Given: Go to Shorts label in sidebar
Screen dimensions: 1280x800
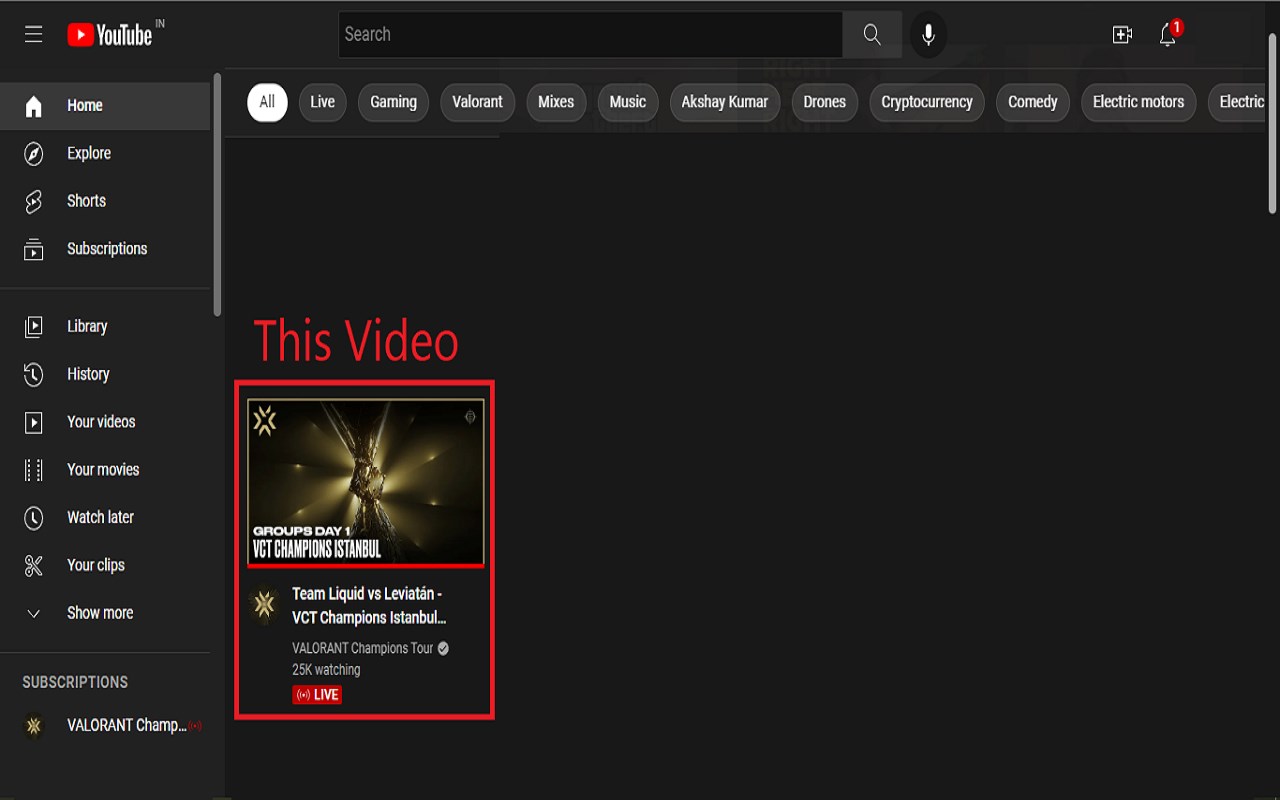Looking at the screenshot, I should (x=86, y=201).
